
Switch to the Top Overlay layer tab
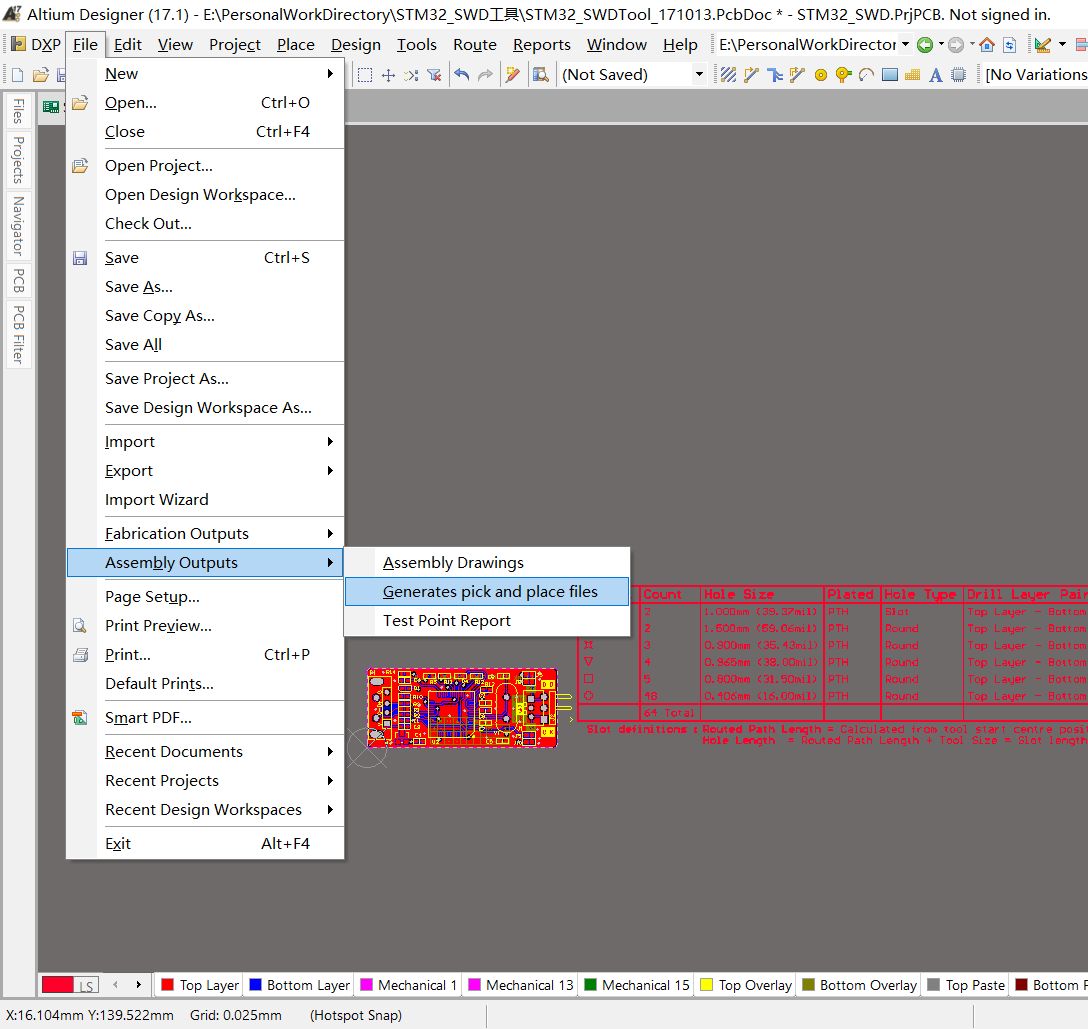click(746, 985)
